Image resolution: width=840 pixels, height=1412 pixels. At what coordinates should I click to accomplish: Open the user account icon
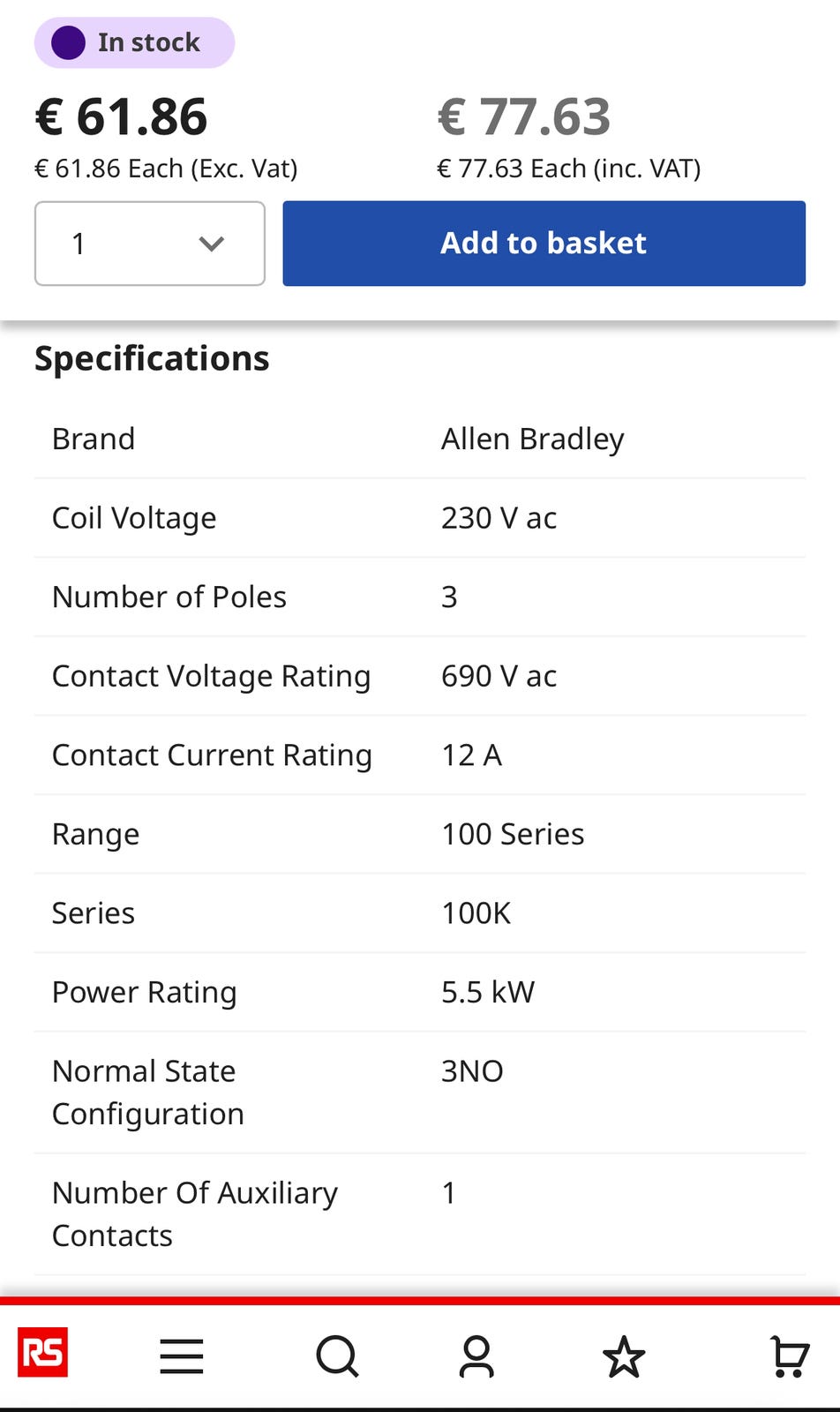tap(476, 1356)
